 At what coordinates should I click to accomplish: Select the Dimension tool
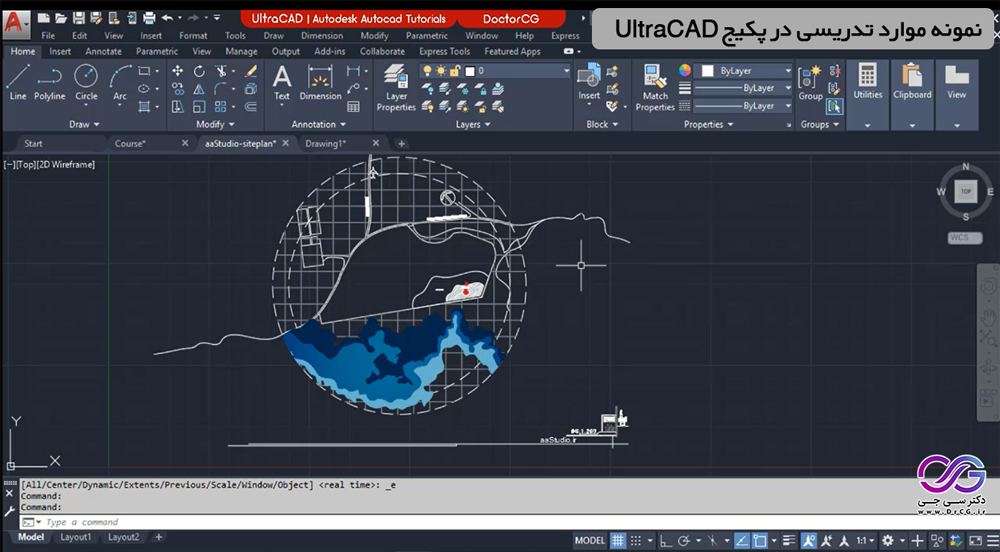[x=320, y=83]
